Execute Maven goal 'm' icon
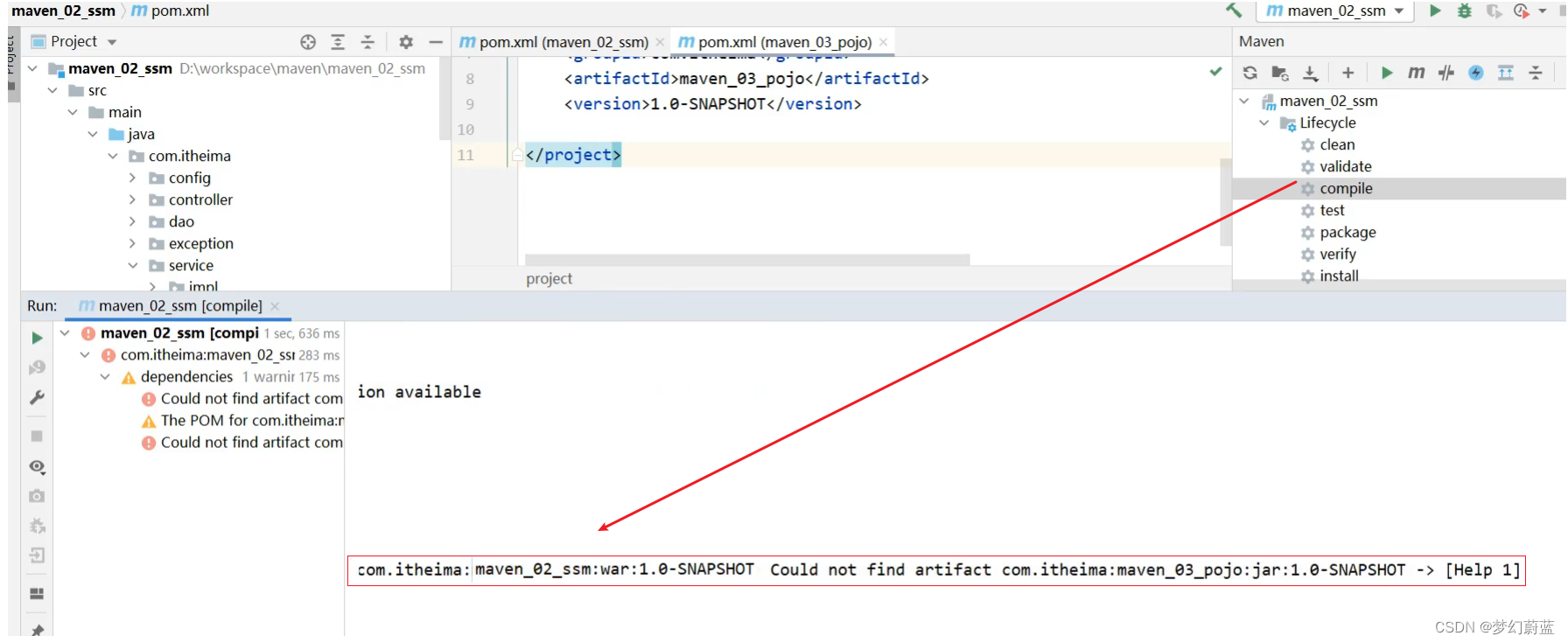 [x=1417, y=73]
